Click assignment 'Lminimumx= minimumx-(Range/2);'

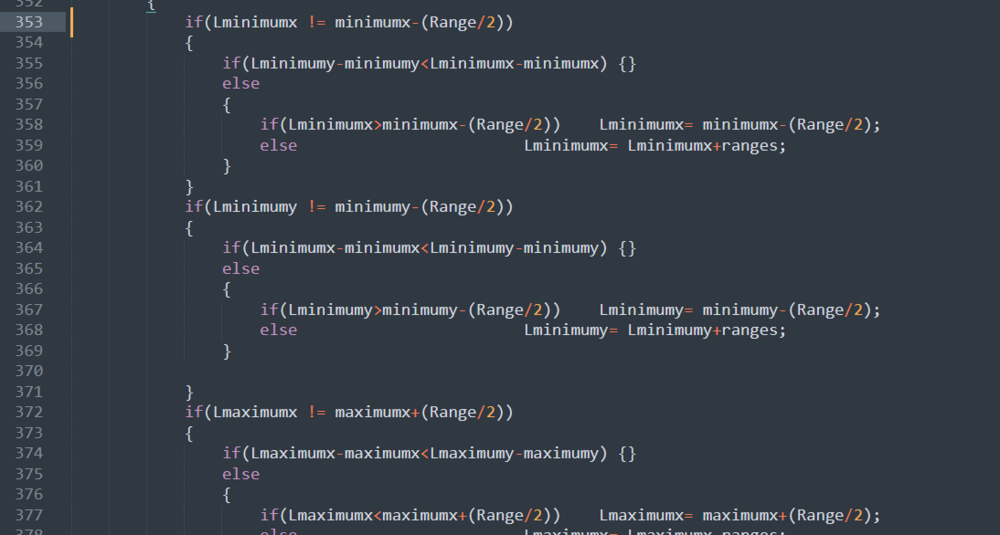(x=740, y=124)
